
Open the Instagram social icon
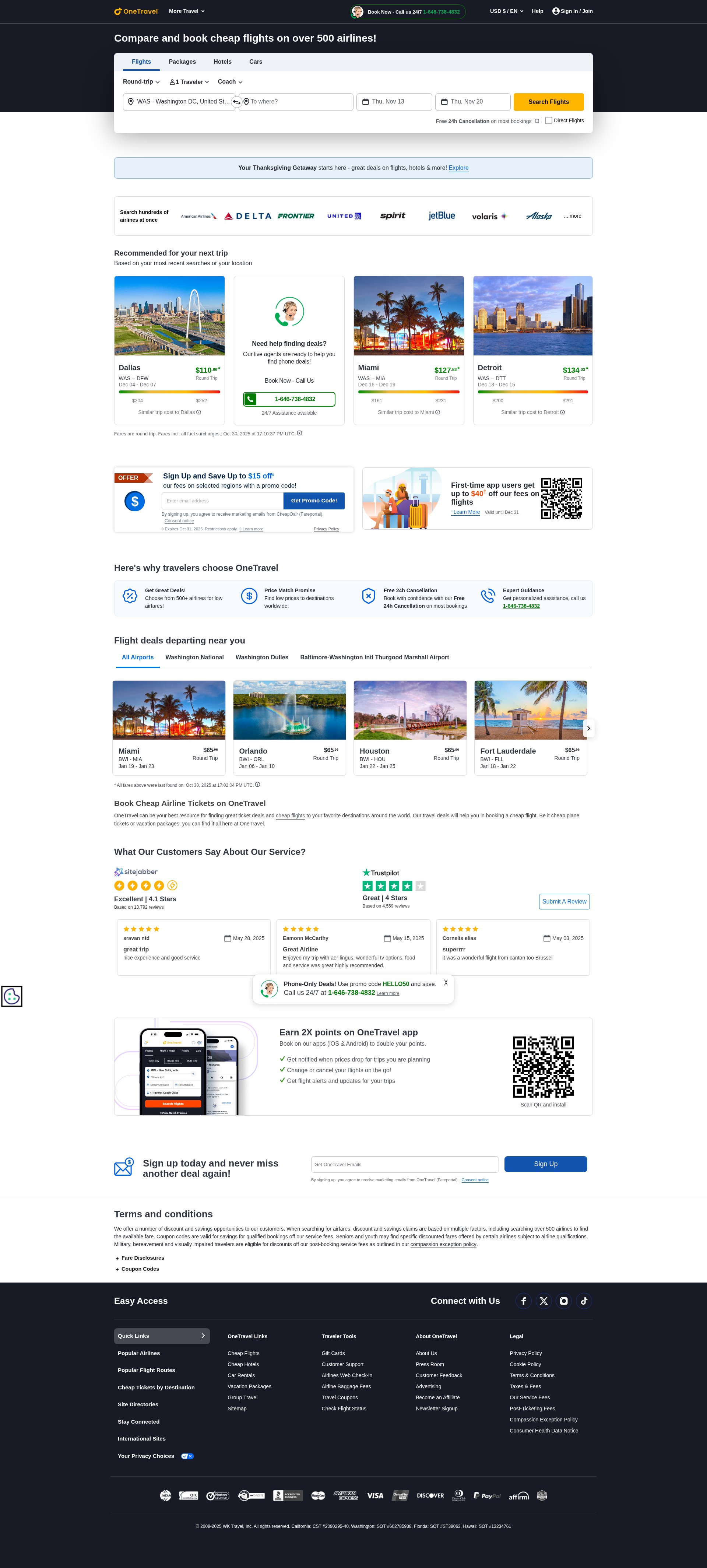564,1301
